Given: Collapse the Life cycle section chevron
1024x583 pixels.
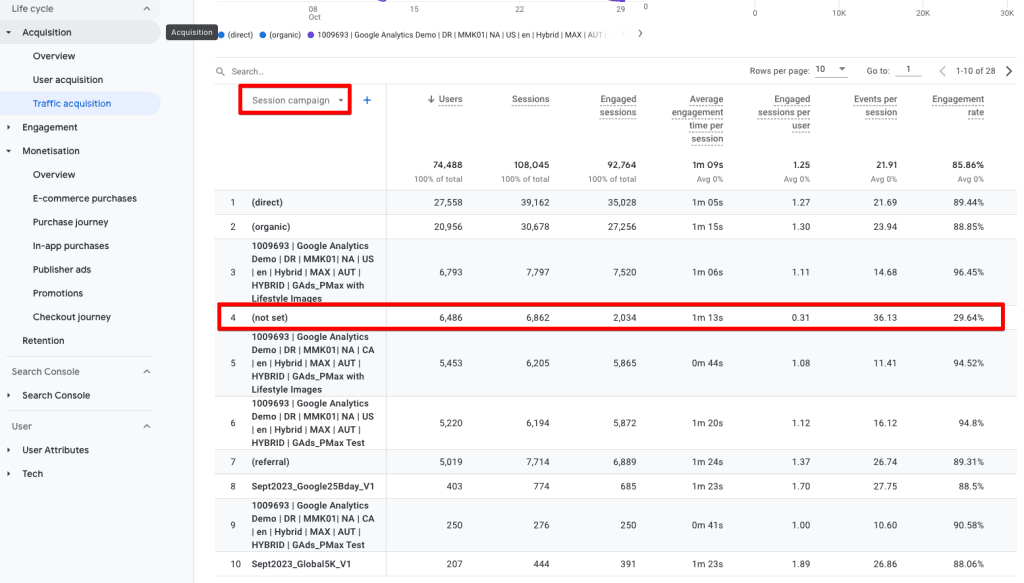Looking at the screenshot, I should coord(147,9).
